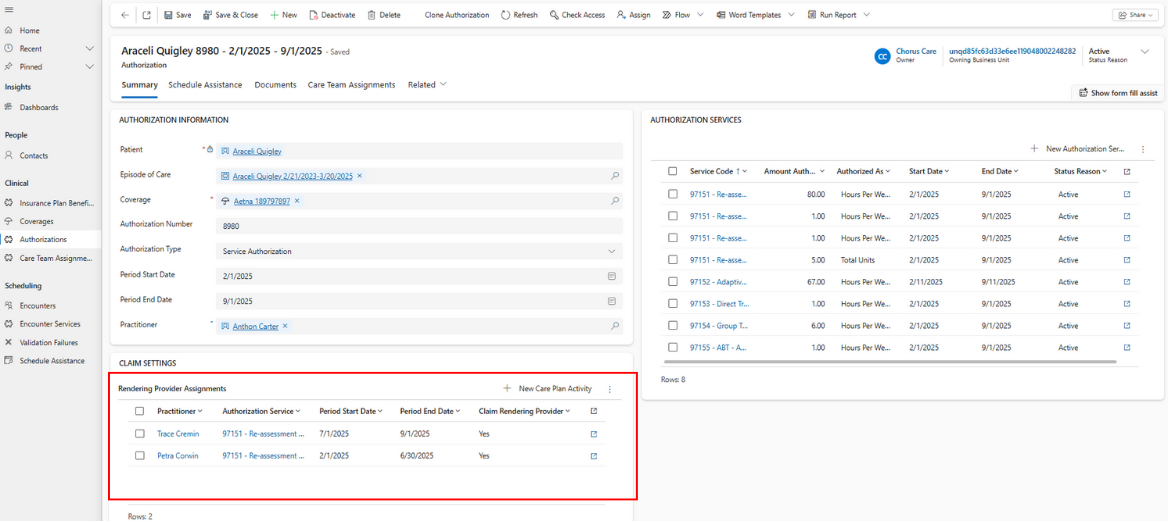Click the Delete command
Viewport: 1168px width, 522px height.
(384, 15)
